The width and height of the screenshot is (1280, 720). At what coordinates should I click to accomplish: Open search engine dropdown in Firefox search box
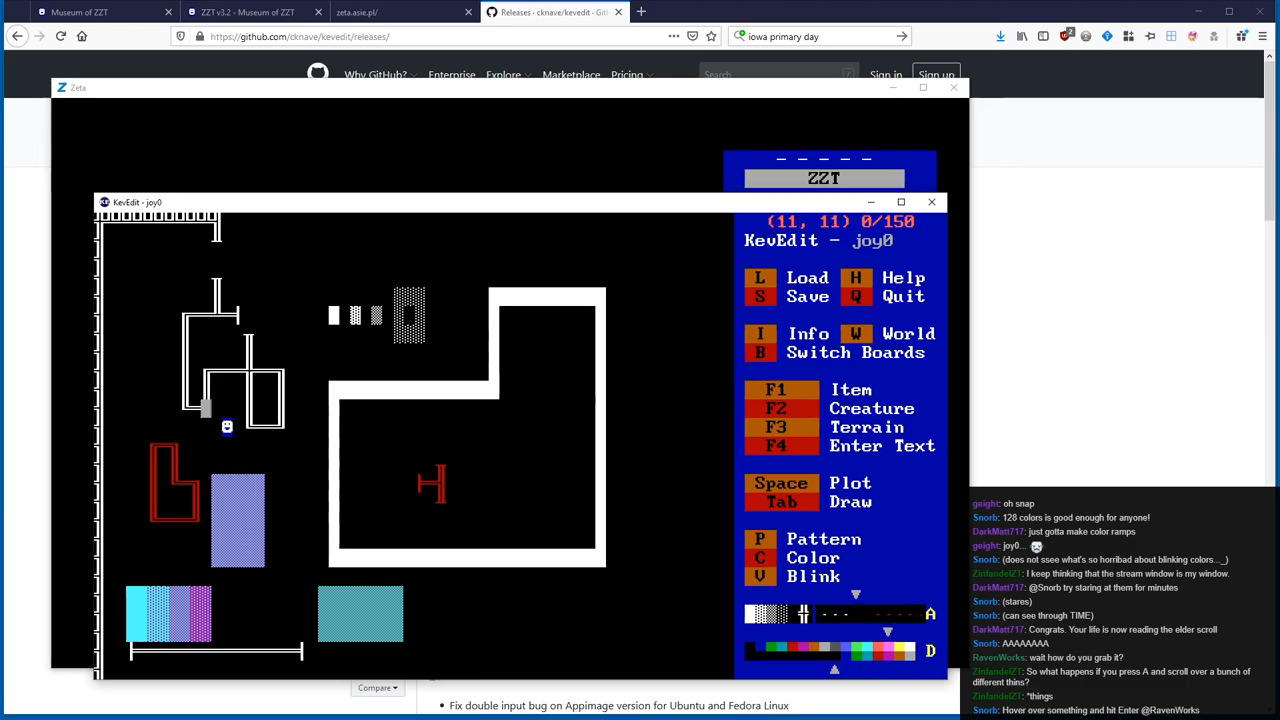pos(740,36)
